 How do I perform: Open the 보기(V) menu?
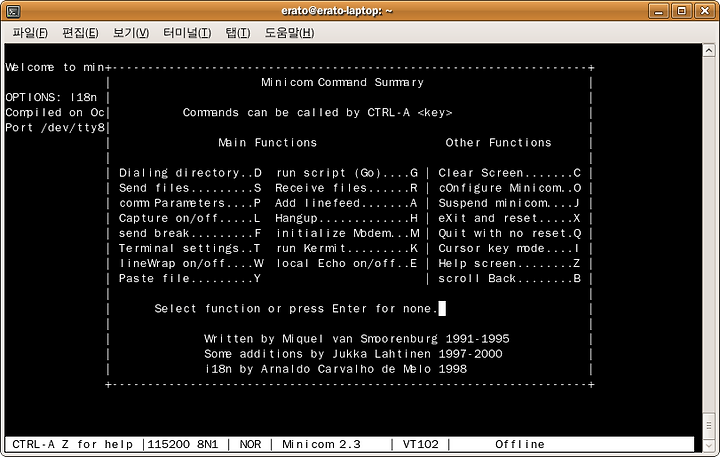131,33
